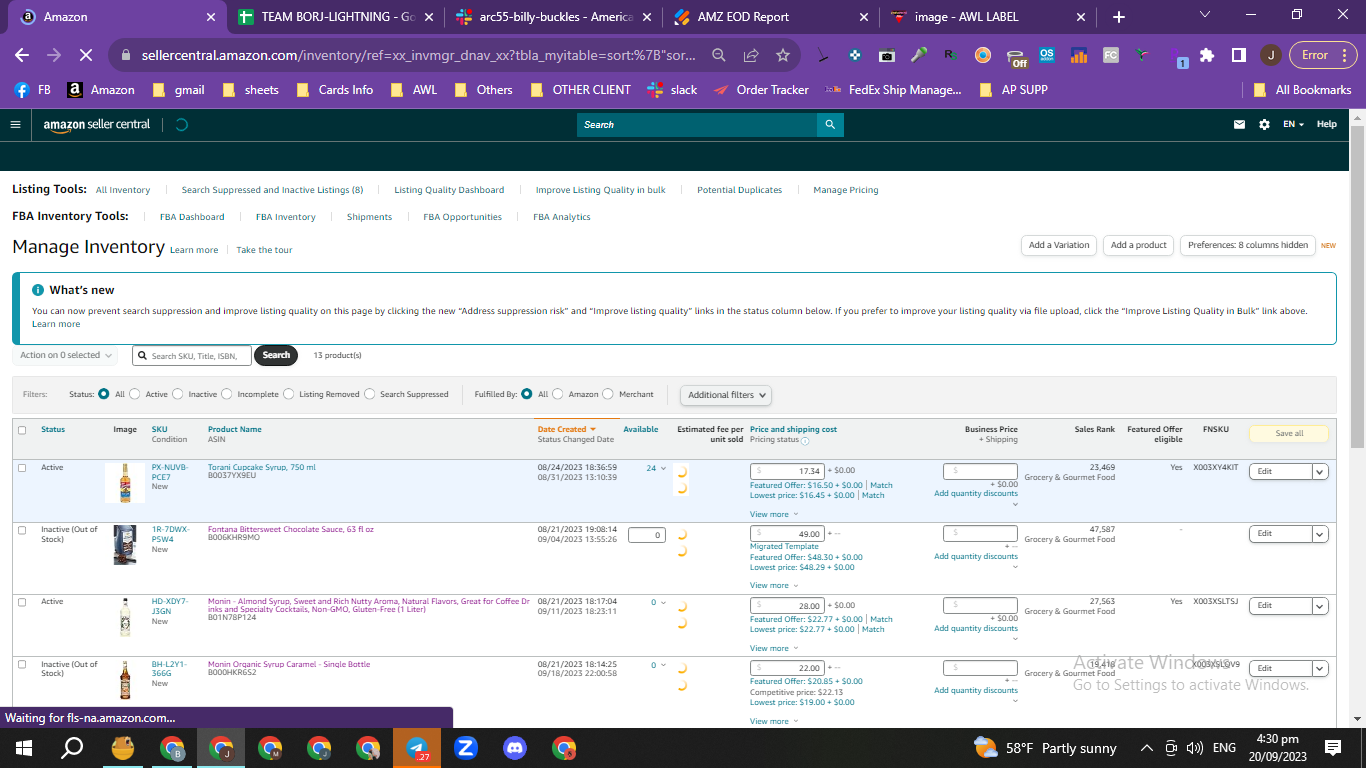
Task: Filter by Fulfilled By Amazon
Action: click(x=558, y=394)
